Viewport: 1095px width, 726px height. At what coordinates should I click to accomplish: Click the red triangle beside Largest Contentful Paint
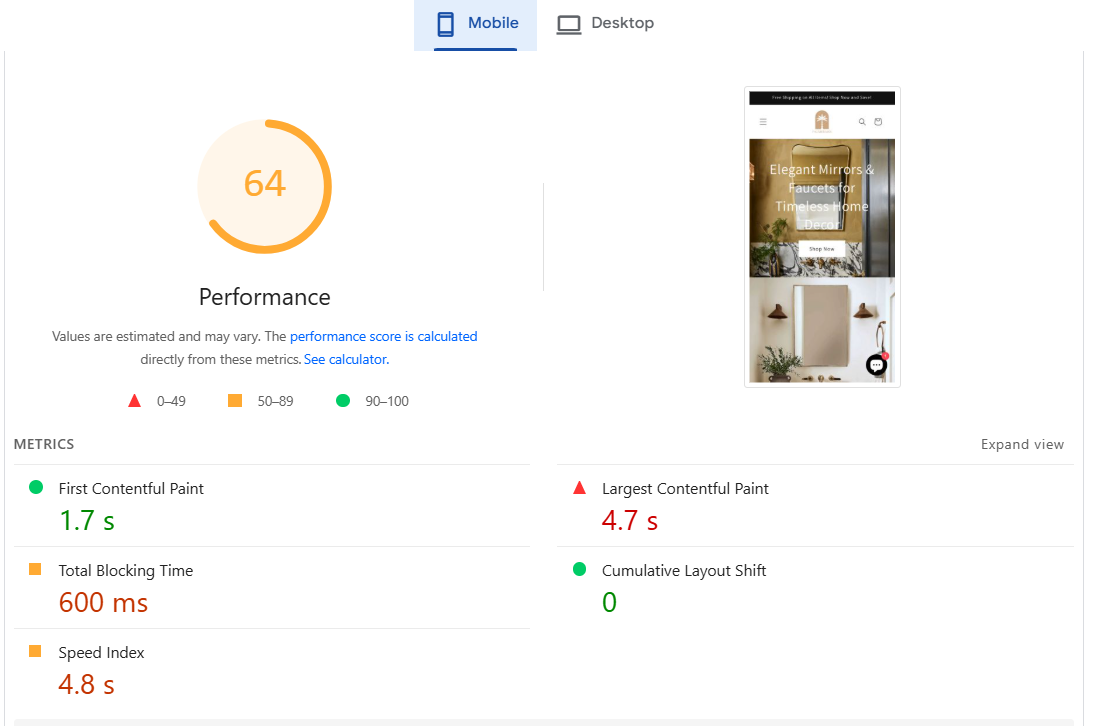(x=579, y=488)
